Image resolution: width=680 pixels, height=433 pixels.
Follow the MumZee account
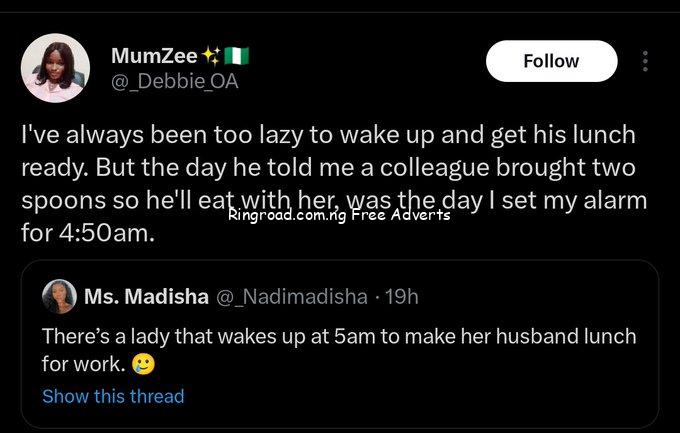[x=551, y=61]
